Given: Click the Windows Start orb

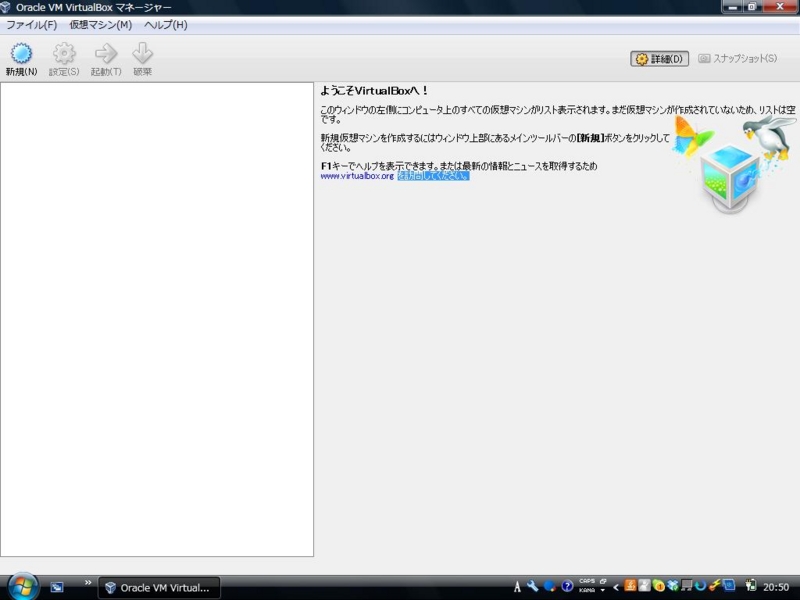Looking at the screenshot, I should click(x=22, y=587).
